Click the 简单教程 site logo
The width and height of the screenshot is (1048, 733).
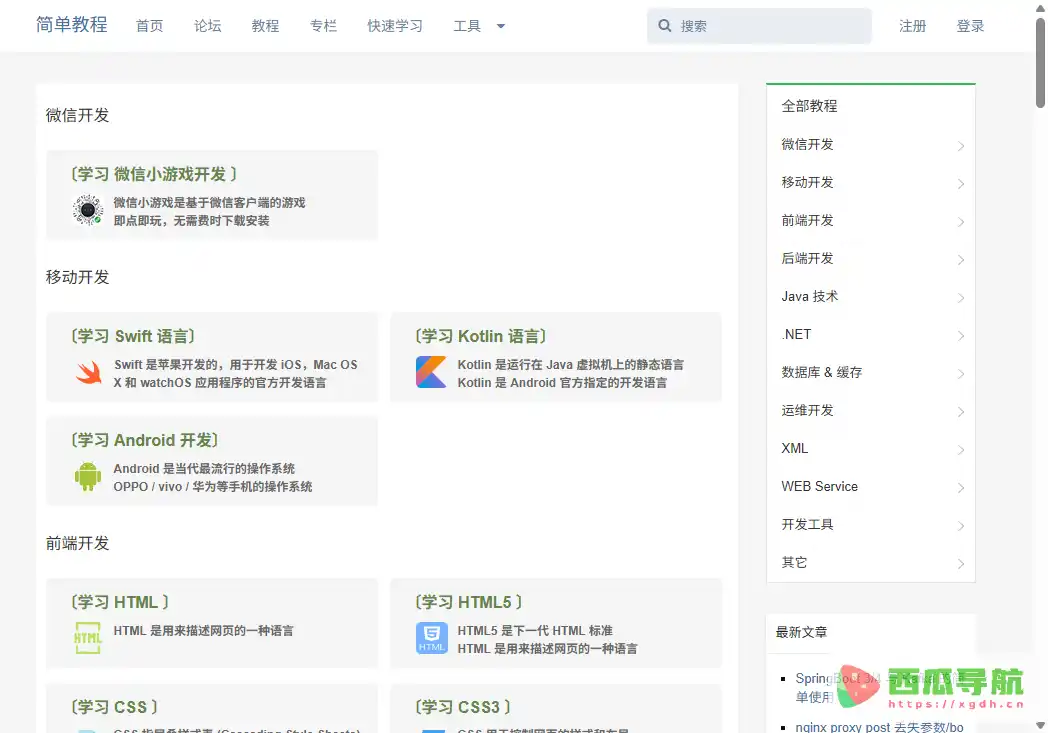(x=72, y=25)
